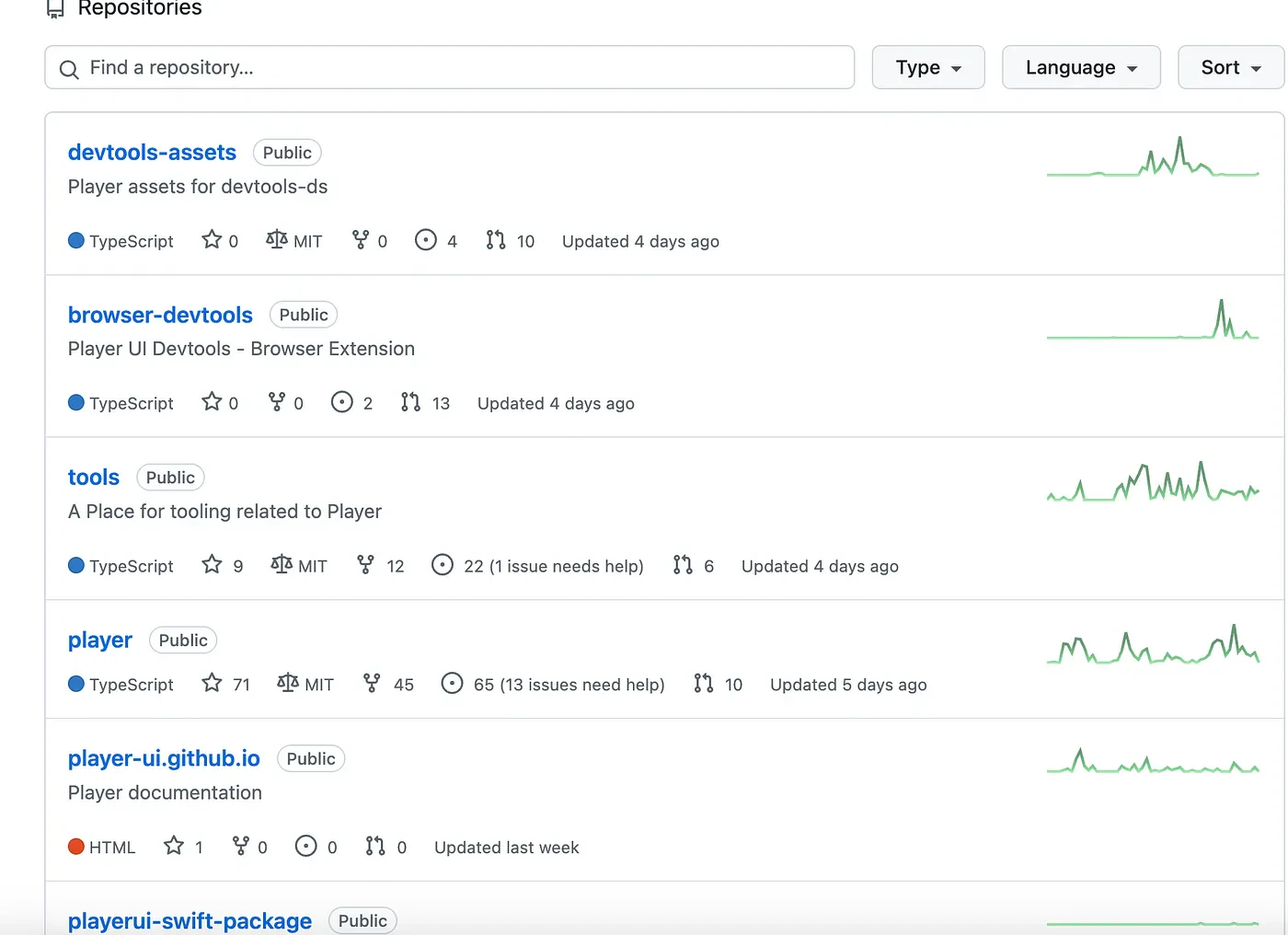
Task: Click the MIT license scale icon on tools row
Action: (282, 564)
